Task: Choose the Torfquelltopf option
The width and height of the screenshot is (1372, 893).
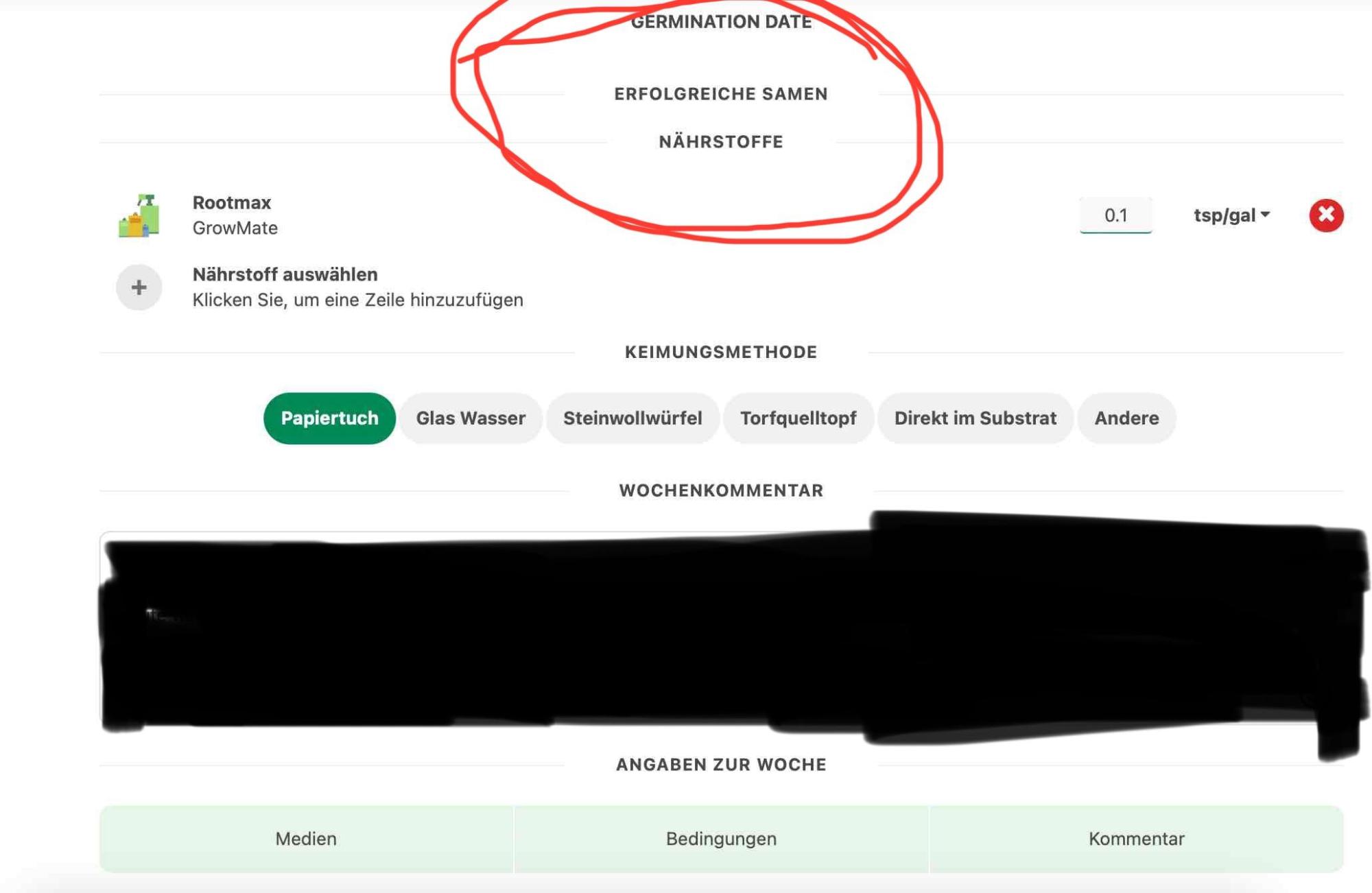Action: 798,418
